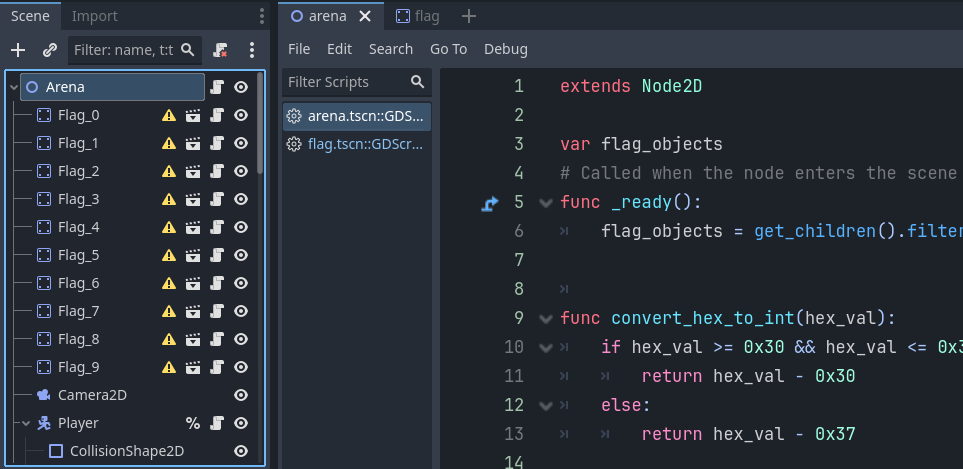The image size is (963, 469).
Task: Hide the Flag_2 node
Action: coord(241,171)
